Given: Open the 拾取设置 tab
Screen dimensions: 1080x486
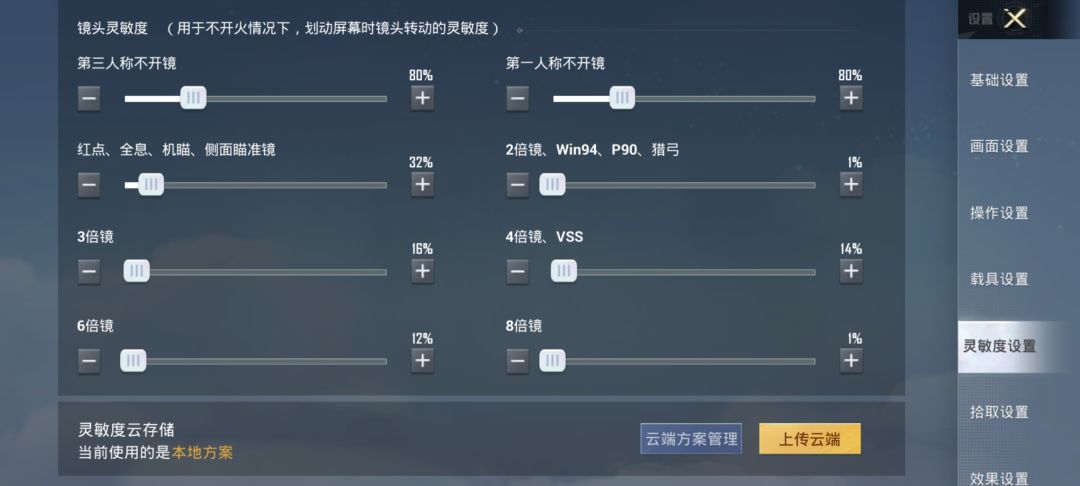Looking at the screenshot, I should 999,412.
